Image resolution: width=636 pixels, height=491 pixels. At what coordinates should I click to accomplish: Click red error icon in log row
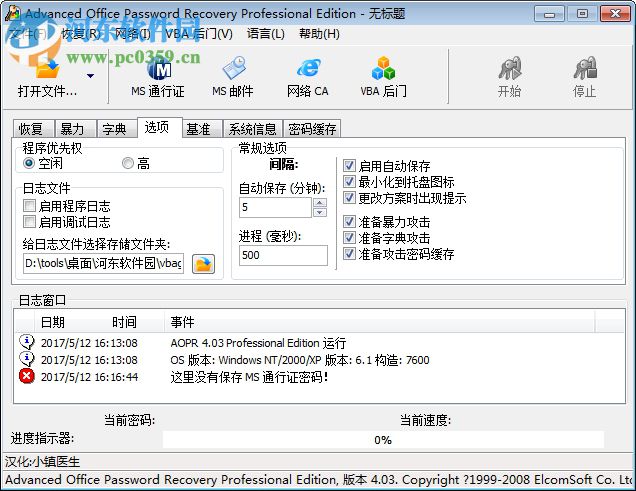27,376
